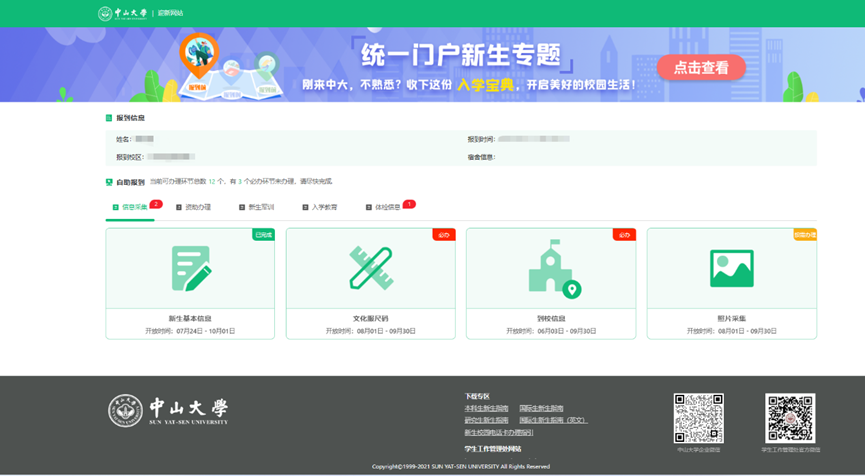Click the 报到校区 label
Viewport: 865px width, 476px height.
coord(130,157)
